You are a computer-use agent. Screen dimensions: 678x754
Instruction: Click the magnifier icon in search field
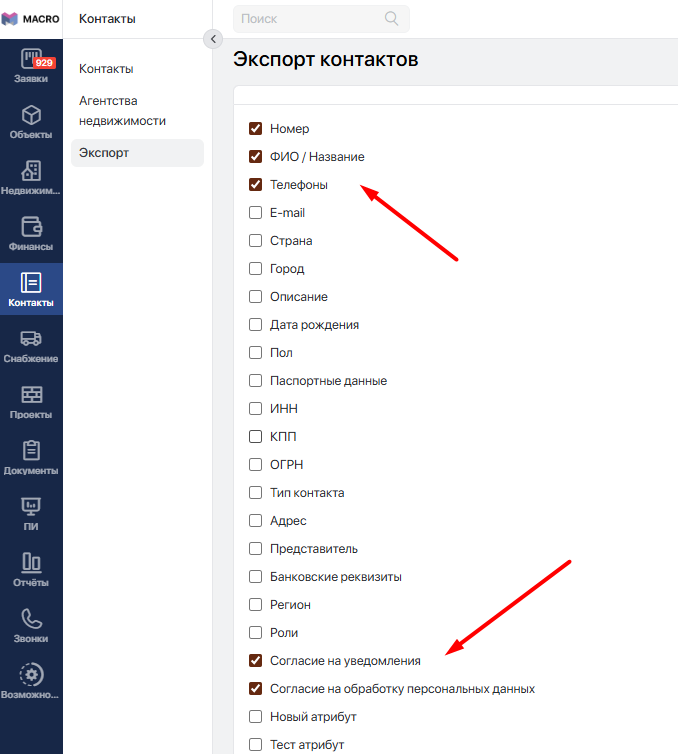[x=391, y=19]
